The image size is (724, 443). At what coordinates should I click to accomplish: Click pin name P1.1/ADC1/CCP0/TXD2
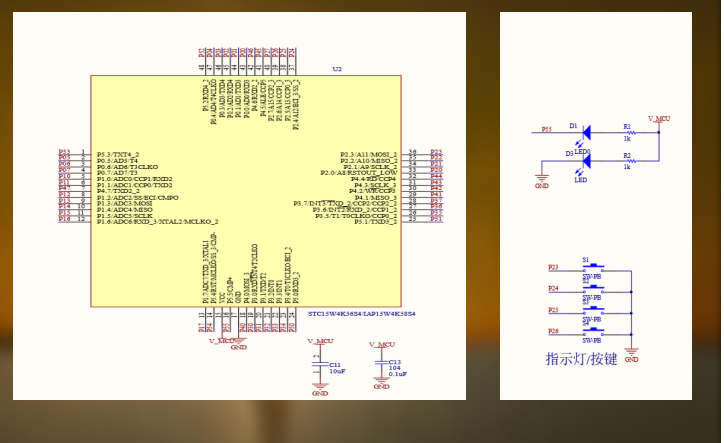click(x=134, y=185)
